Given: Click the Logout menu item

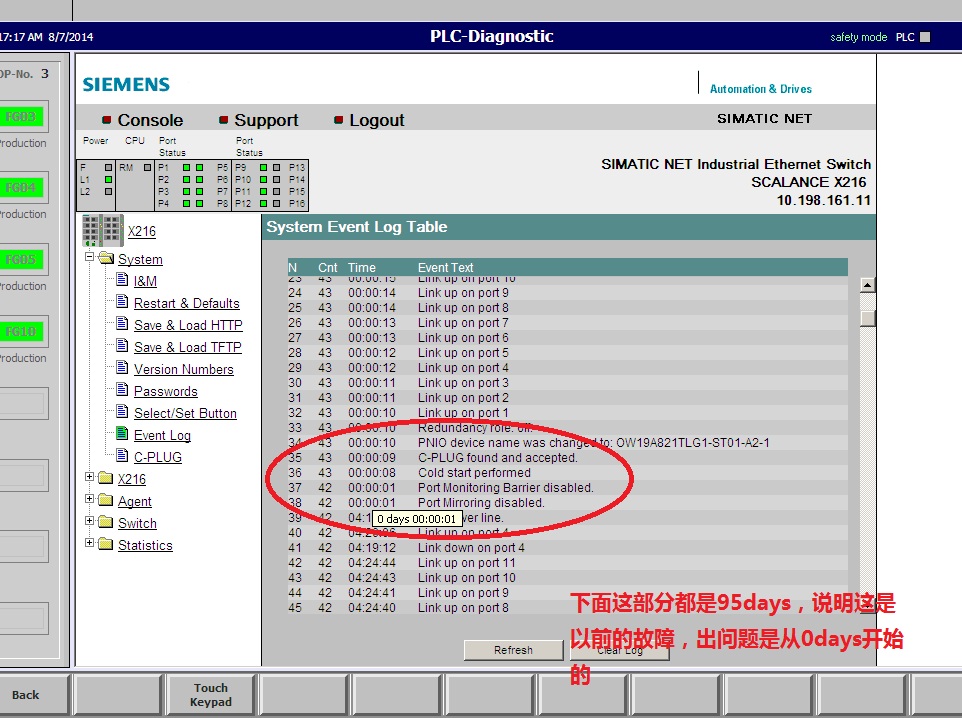Looking at the screenshot, I should tap(377, 120).
